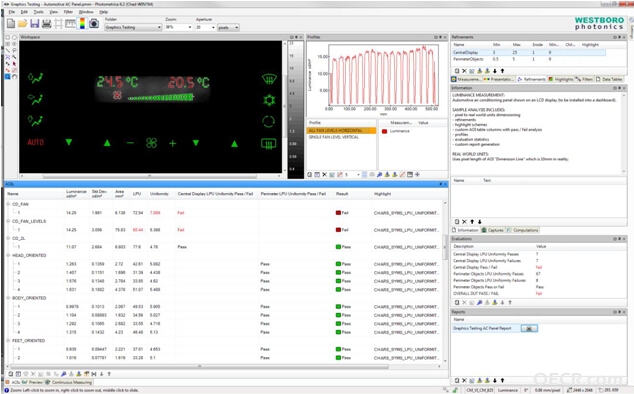Open the Window menu

click(x=86, y=12)
